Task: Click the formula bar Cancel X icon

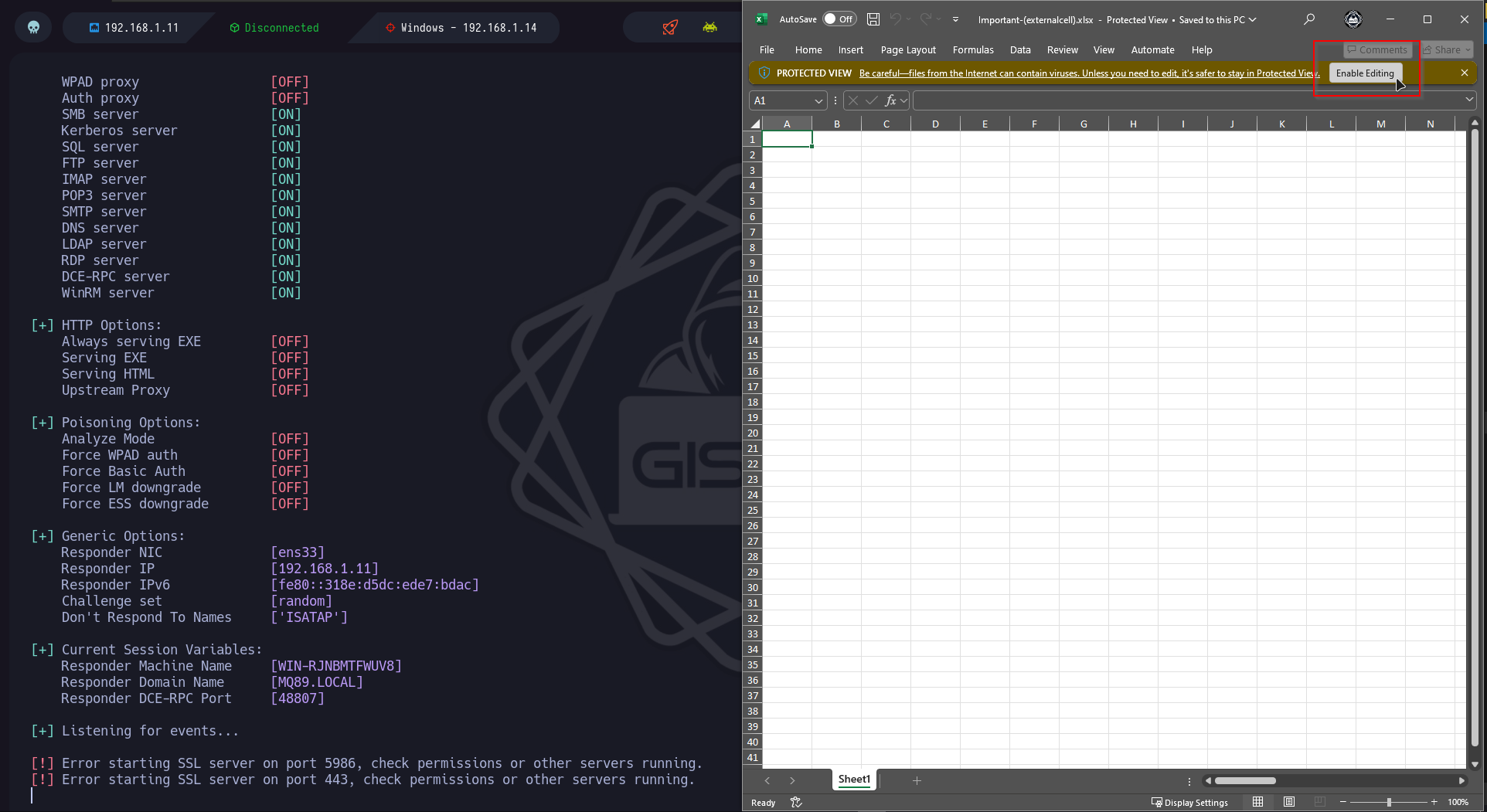Action: 853,100
